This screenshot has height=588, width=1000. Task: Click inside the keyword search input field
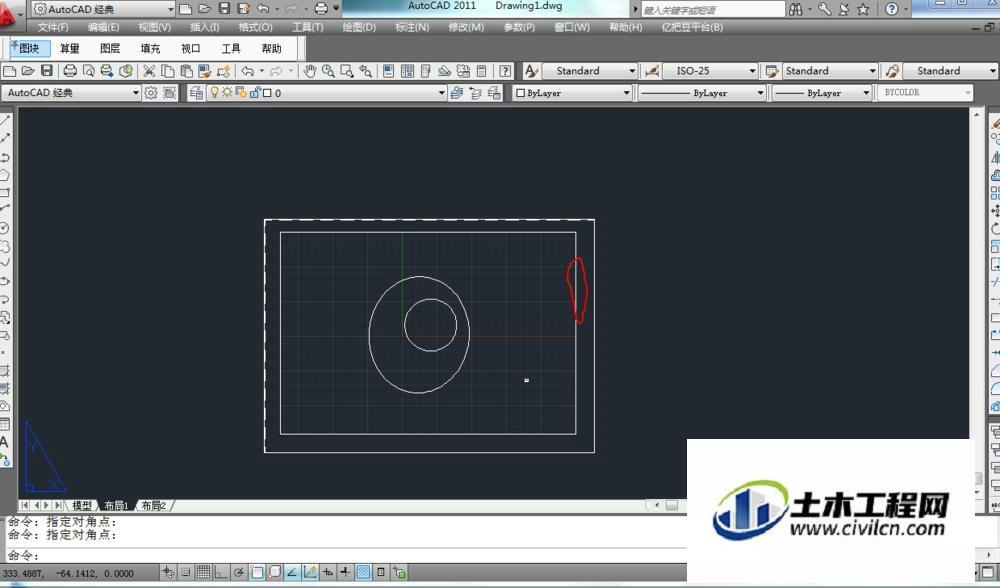[713, 10]
